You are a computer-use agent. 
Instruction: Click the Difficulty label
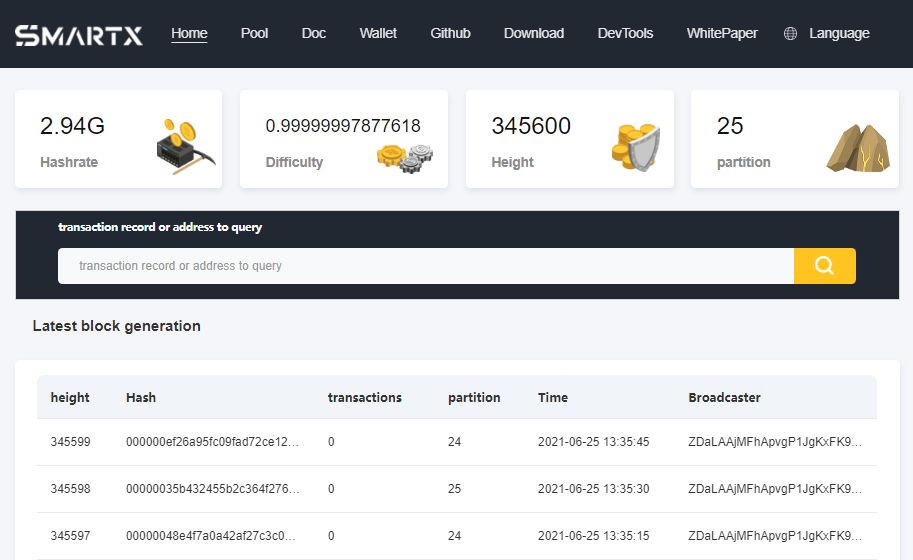tap(294, 162)
